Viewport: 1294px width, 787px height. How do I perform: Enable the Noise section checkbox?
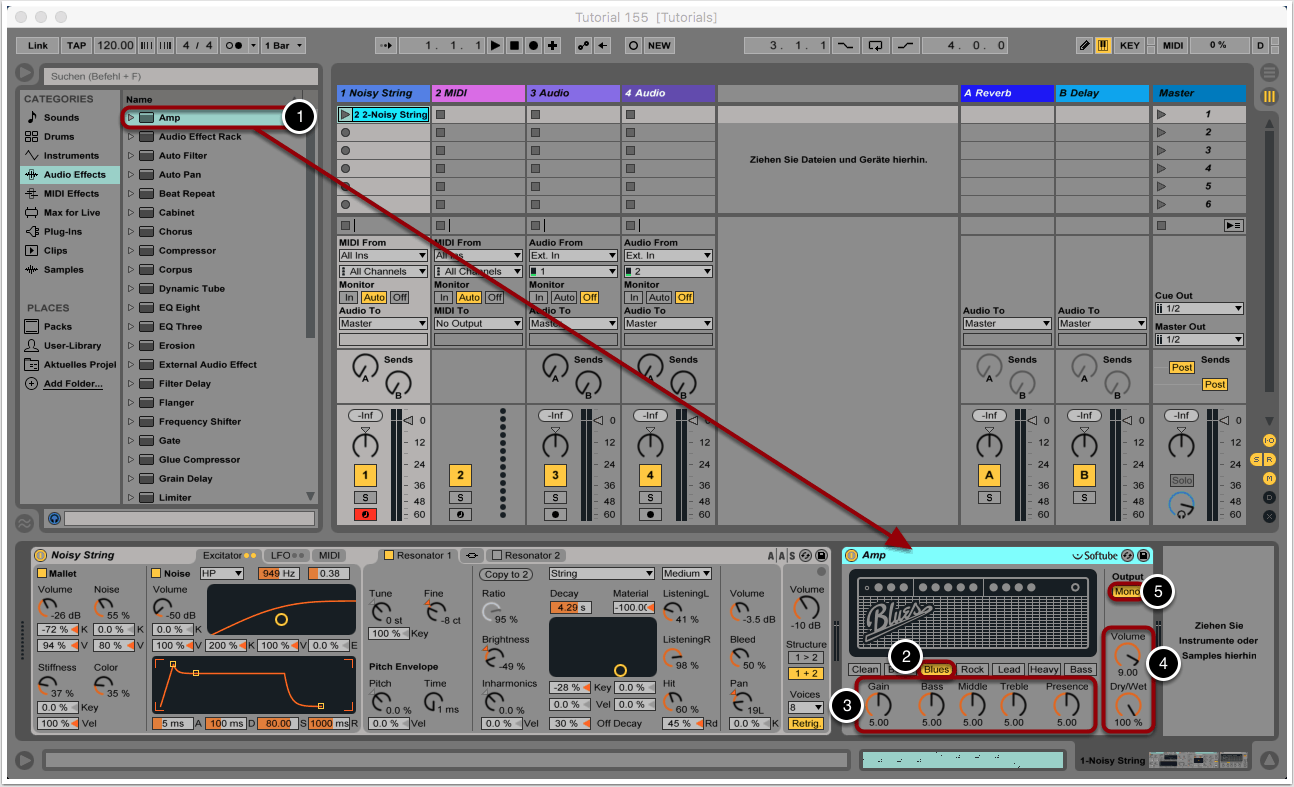click(156, 574)
